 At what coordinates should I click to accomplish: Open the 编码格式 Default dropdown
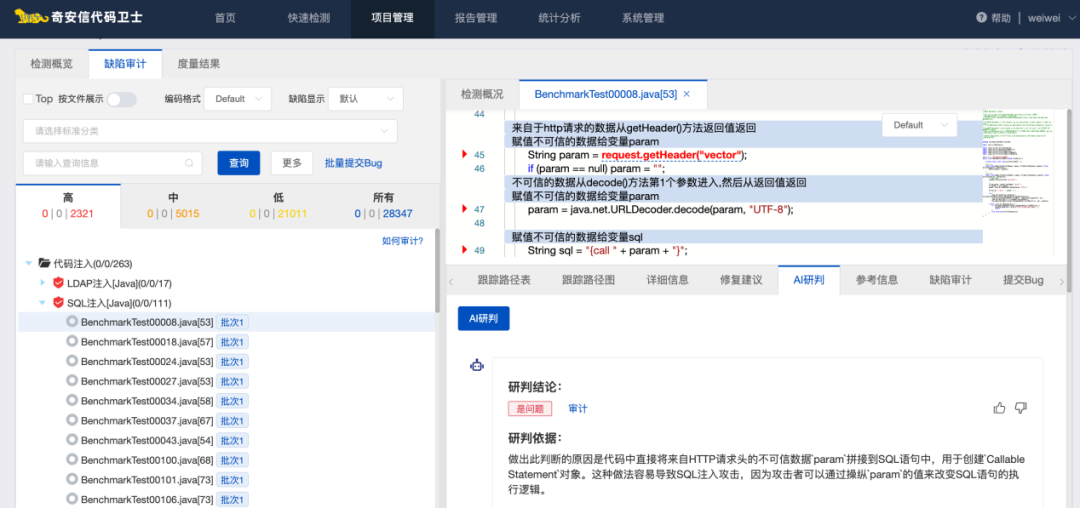240,99
